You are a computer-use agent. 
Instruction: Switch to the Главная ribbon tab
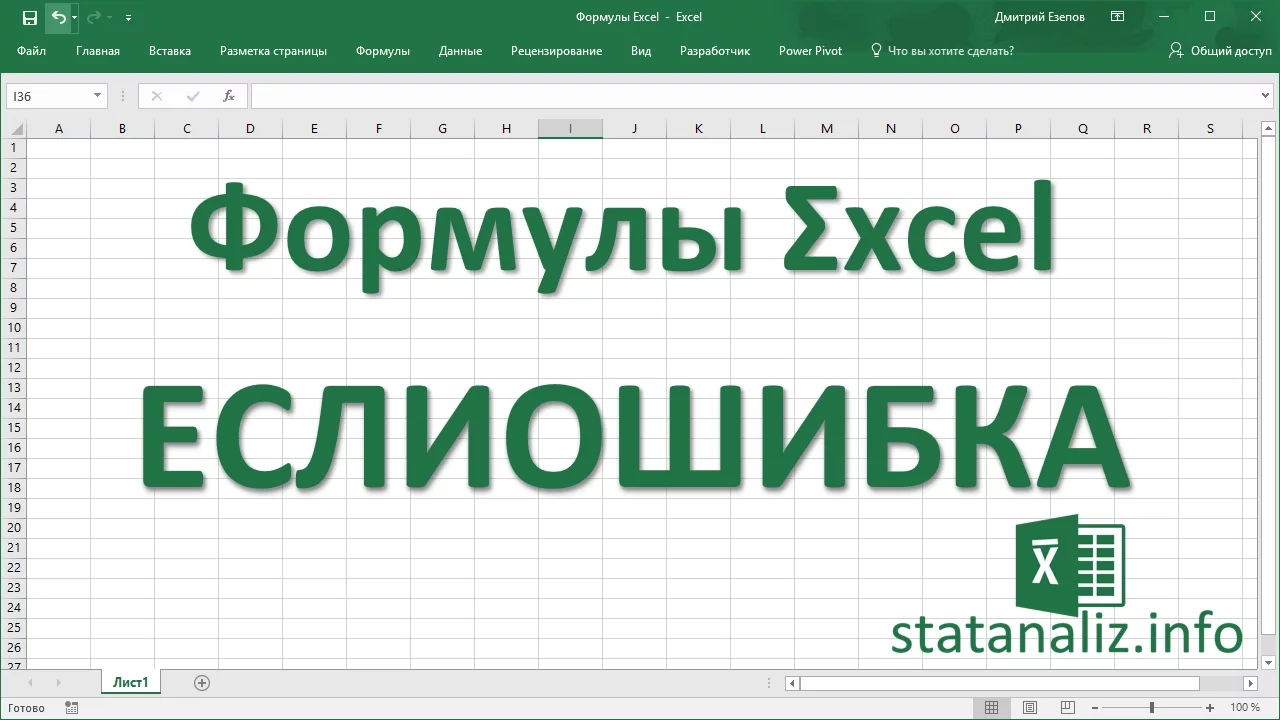(x=98, y=51)
